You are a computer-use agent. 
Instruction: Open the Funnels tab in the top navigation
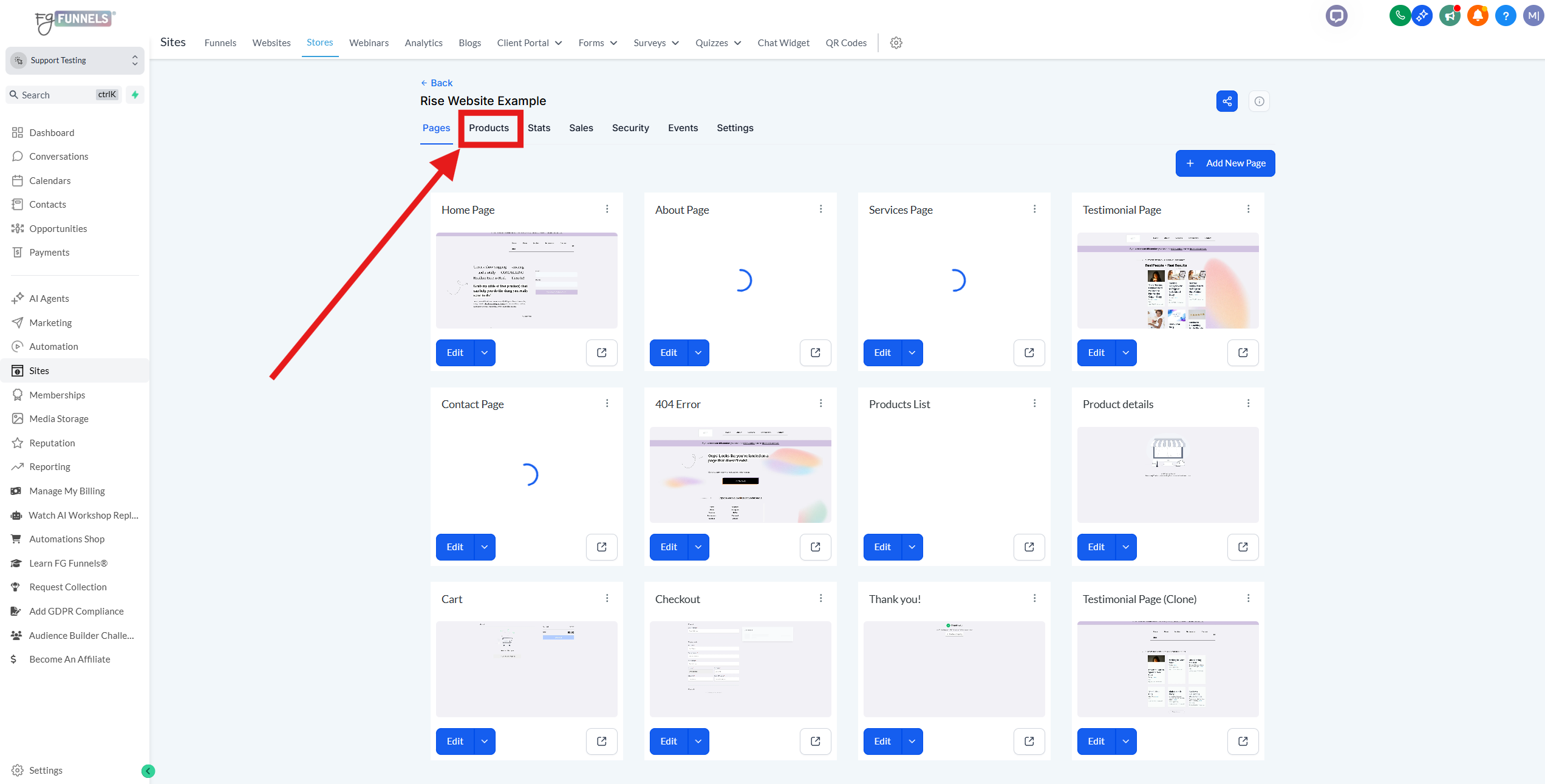click(x=220, y=43)
